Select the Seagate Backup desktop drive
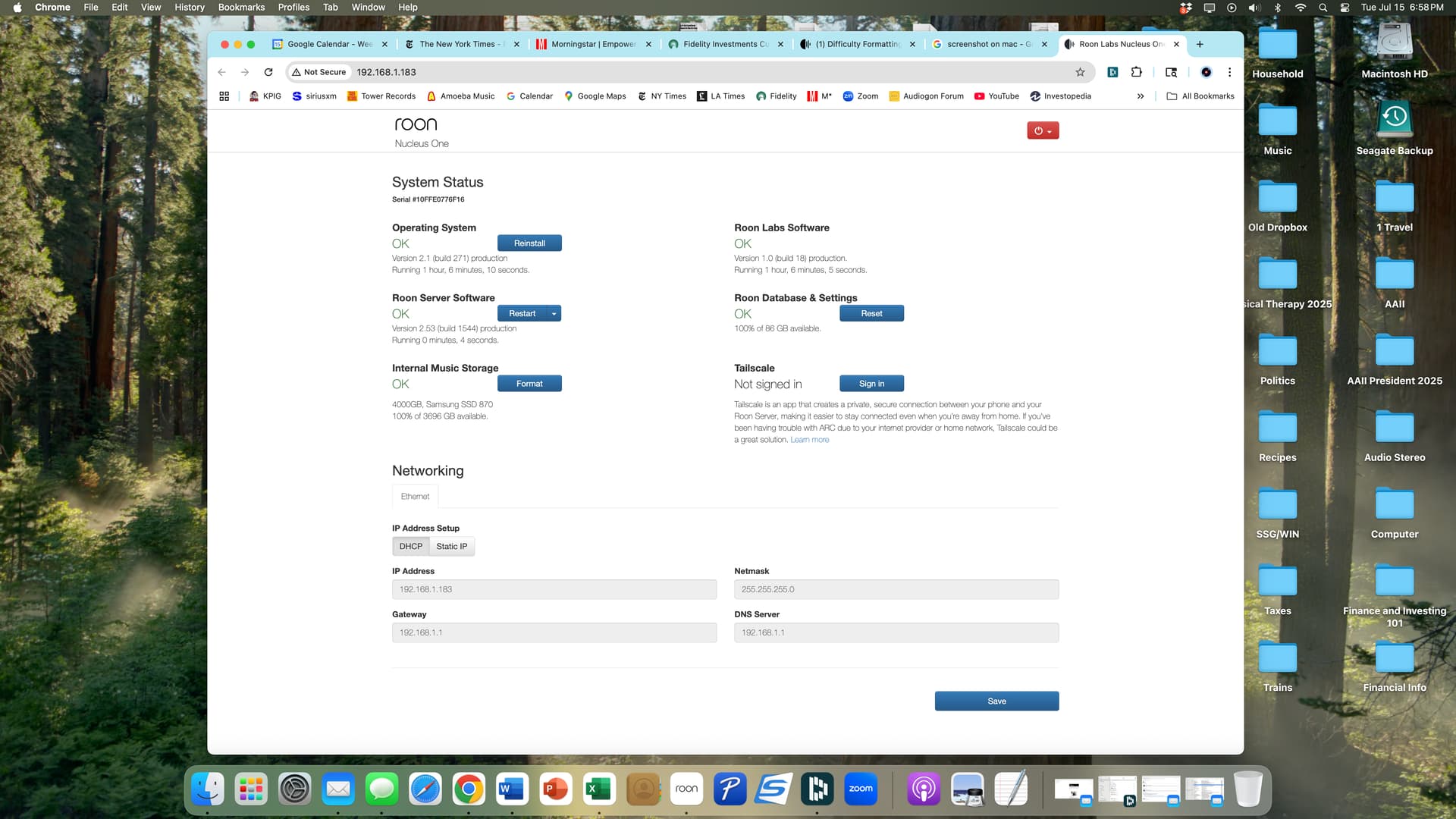The height and width of the screenshot is (819, 1456). [1395, 128]
